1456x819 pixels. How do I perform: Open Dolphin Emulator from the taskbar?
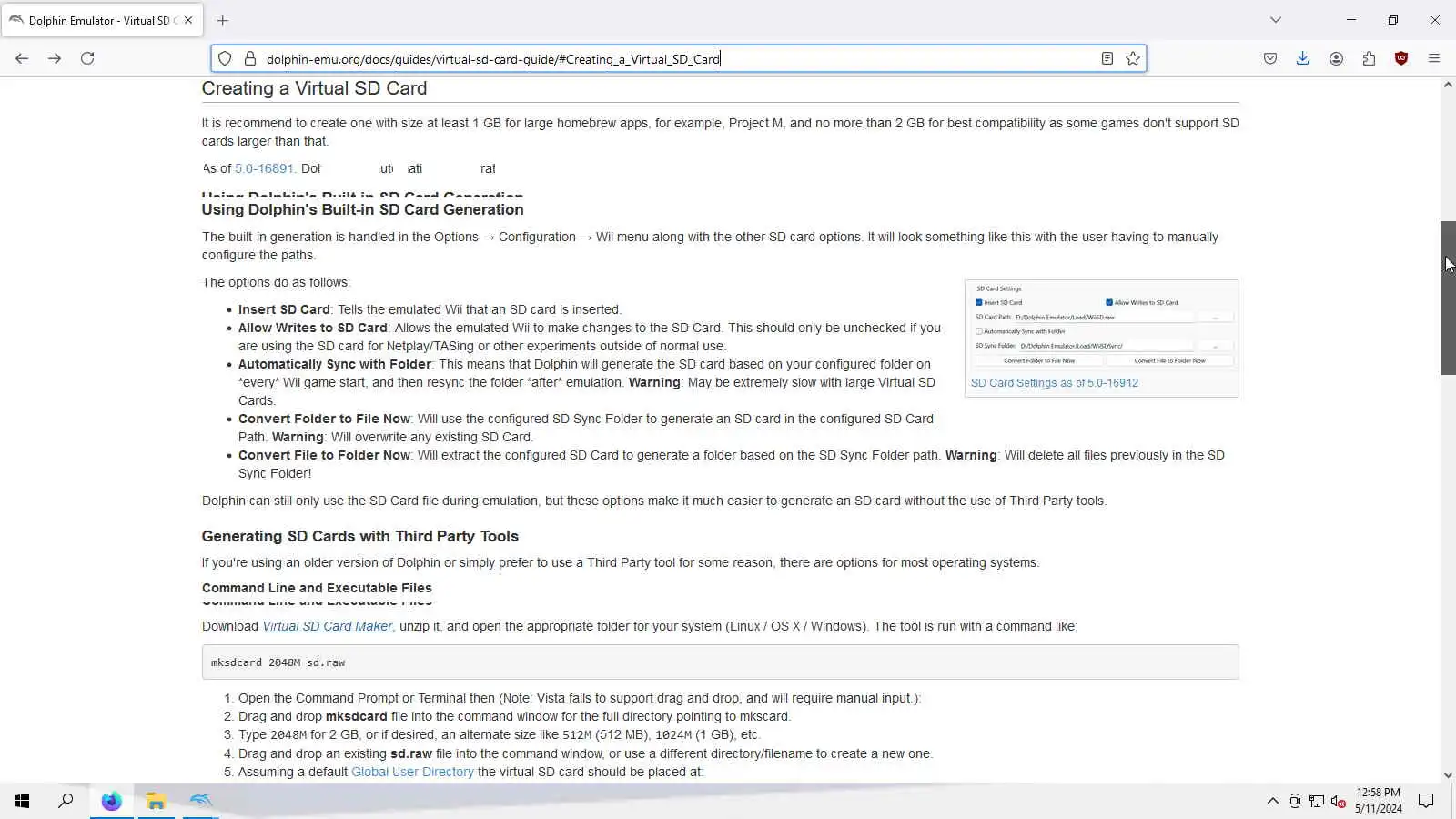tap(200, 801)
